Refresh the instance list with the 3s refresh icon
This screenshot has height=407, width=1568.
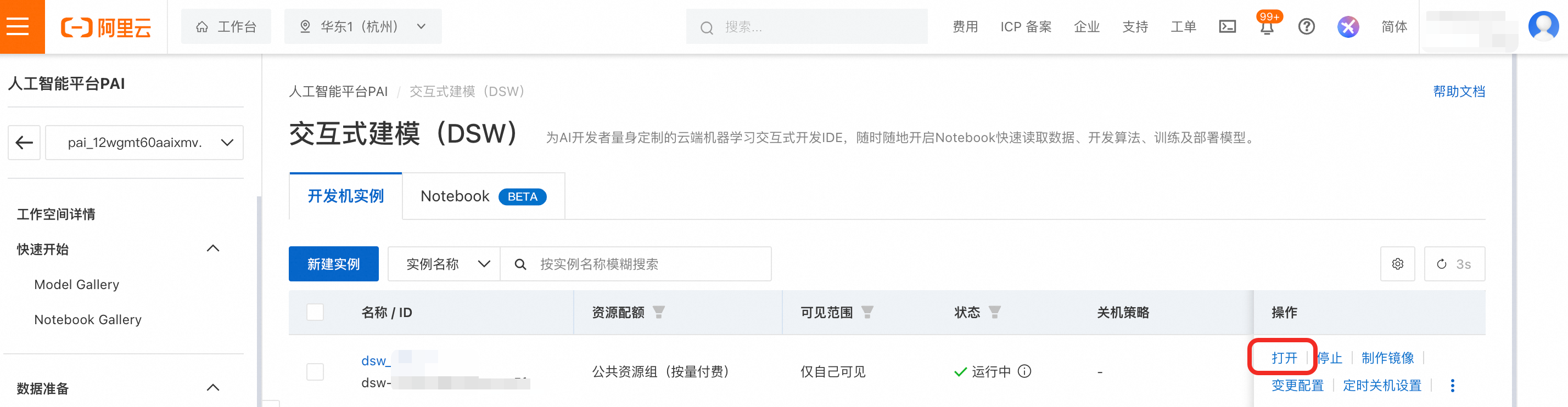1454,263
